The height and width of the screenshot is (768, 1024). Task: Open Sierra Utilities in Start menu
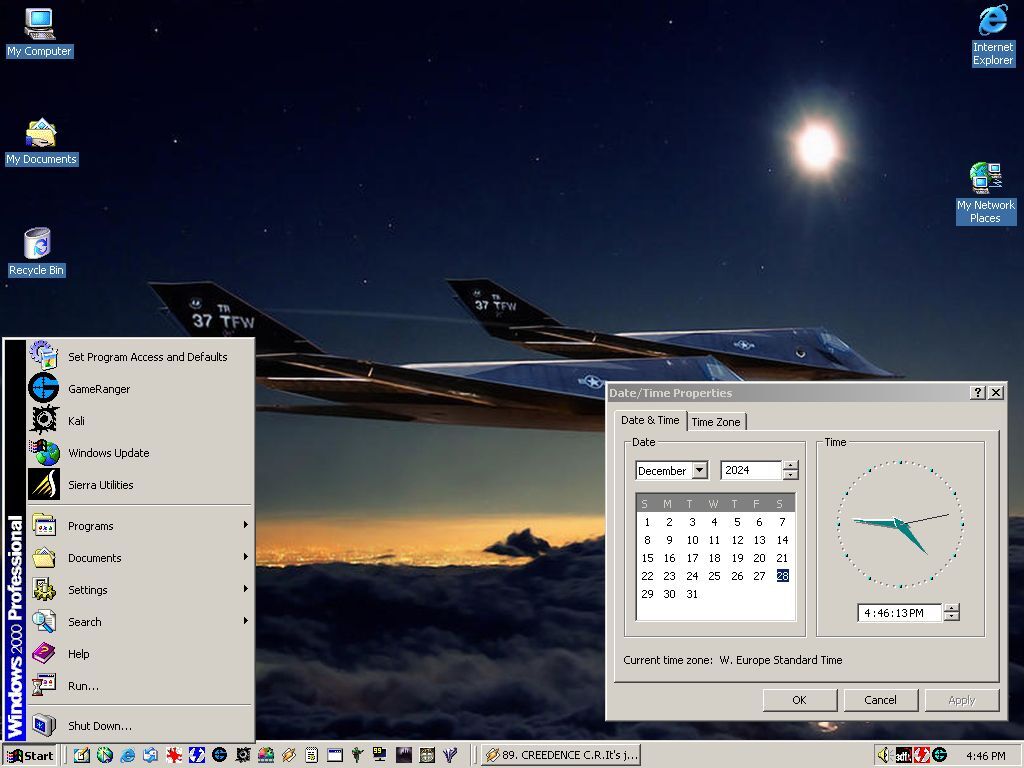point(100,485)
